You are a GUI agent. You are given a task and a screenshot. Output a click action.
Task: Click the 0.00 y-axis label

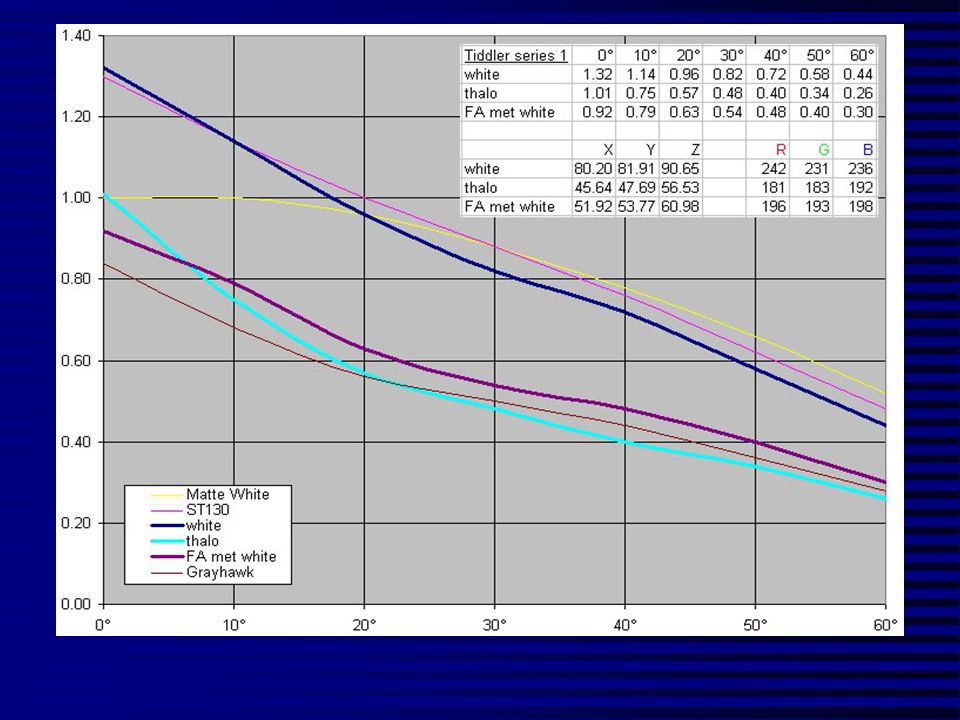[76, 604]
